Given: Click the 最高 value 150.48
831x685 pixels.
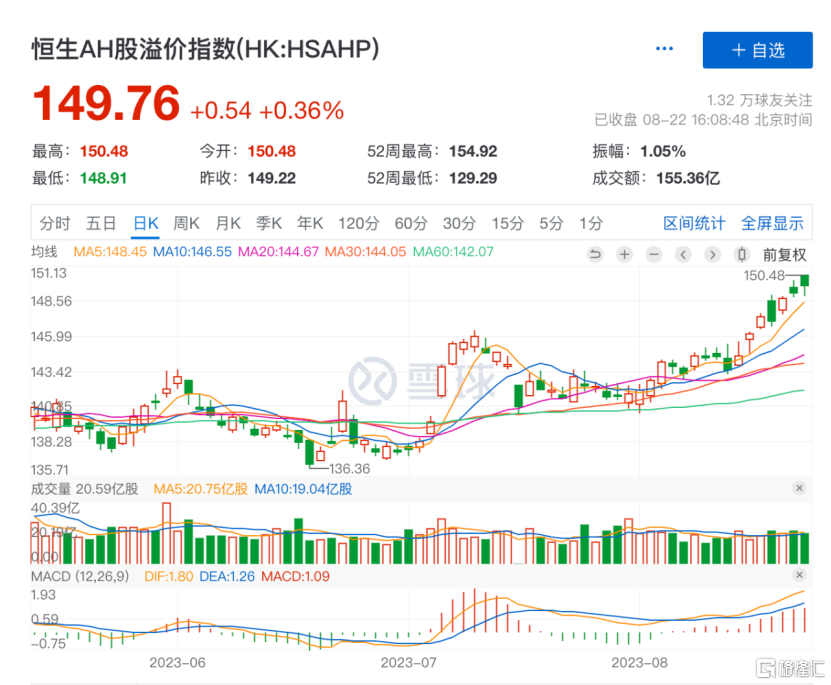Looking at the screenshot, I should pos(104,152).
